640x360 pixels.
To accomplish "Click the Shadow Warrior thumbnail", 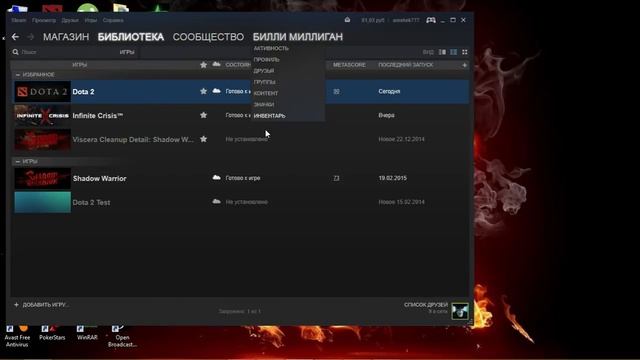I will (42, 178).
